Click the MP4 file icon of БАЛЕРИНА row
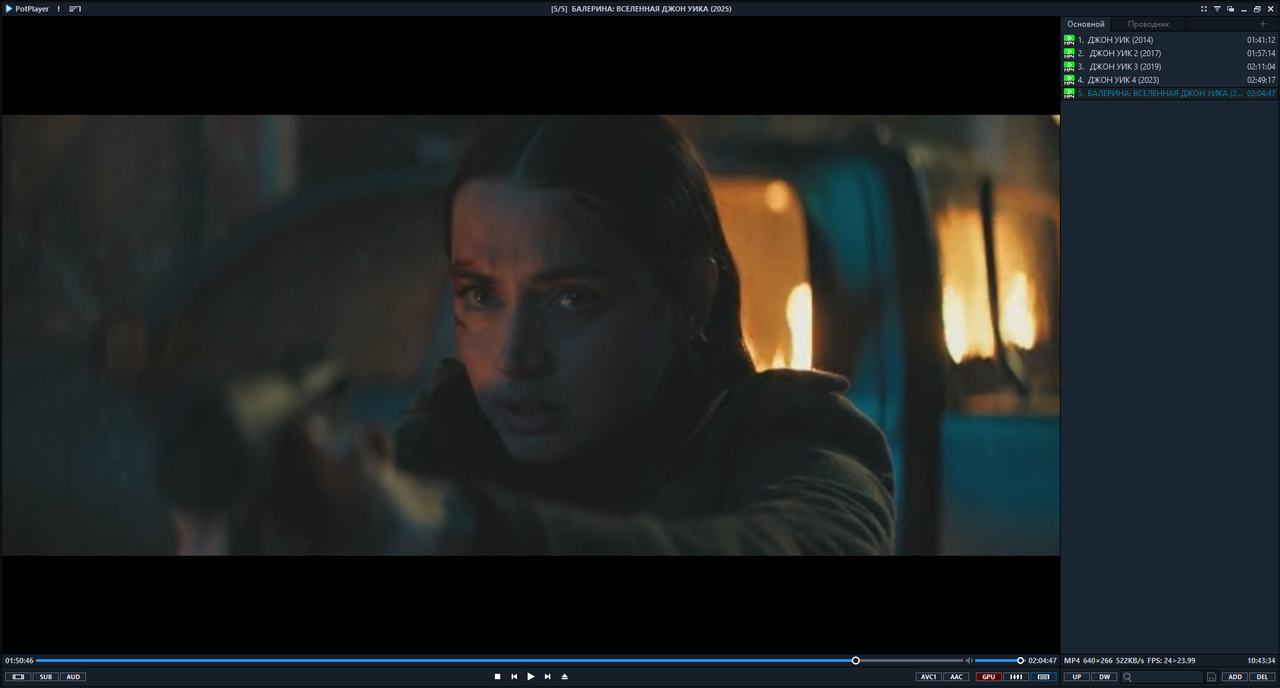This screenshot has height=688, width=1280. click(x=1069, y=93)
